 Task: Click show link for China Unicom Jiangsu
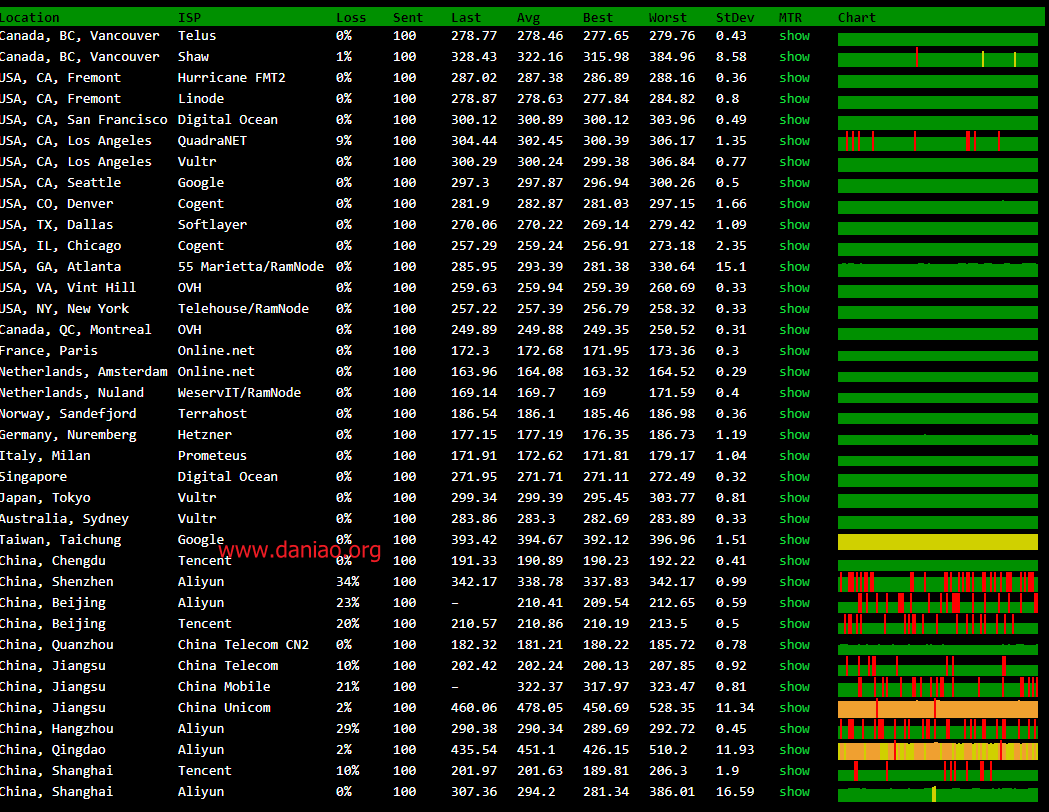(x=794, y=708)
